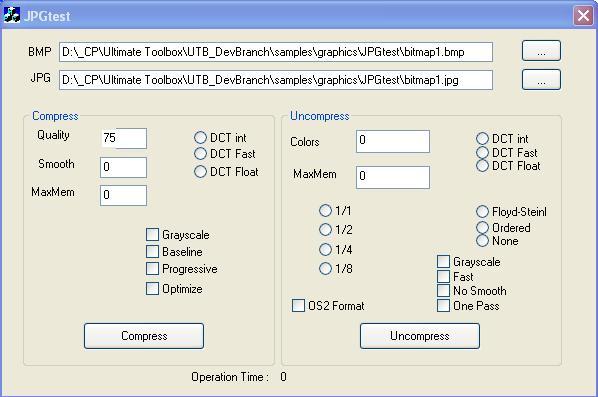Click the JPG file path field
This screenshot has width=598, height=397.
(x=276, y=80)
